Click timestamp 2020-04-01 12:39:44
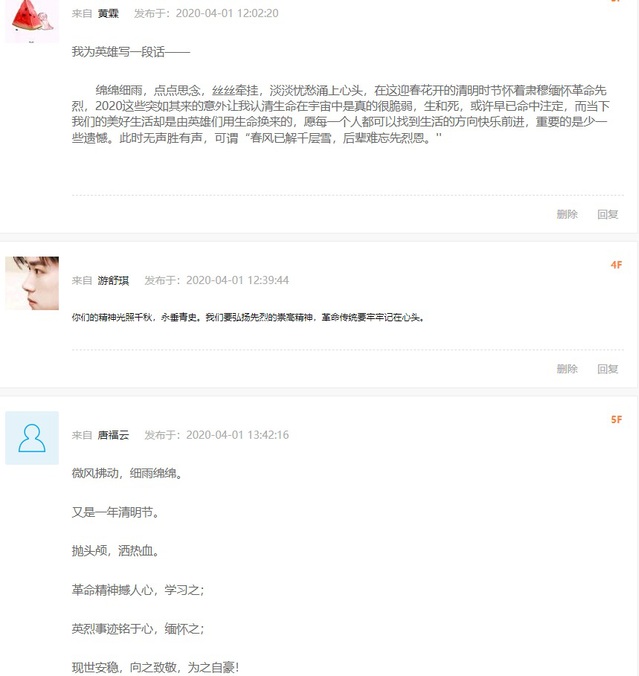 coord(238,281)
